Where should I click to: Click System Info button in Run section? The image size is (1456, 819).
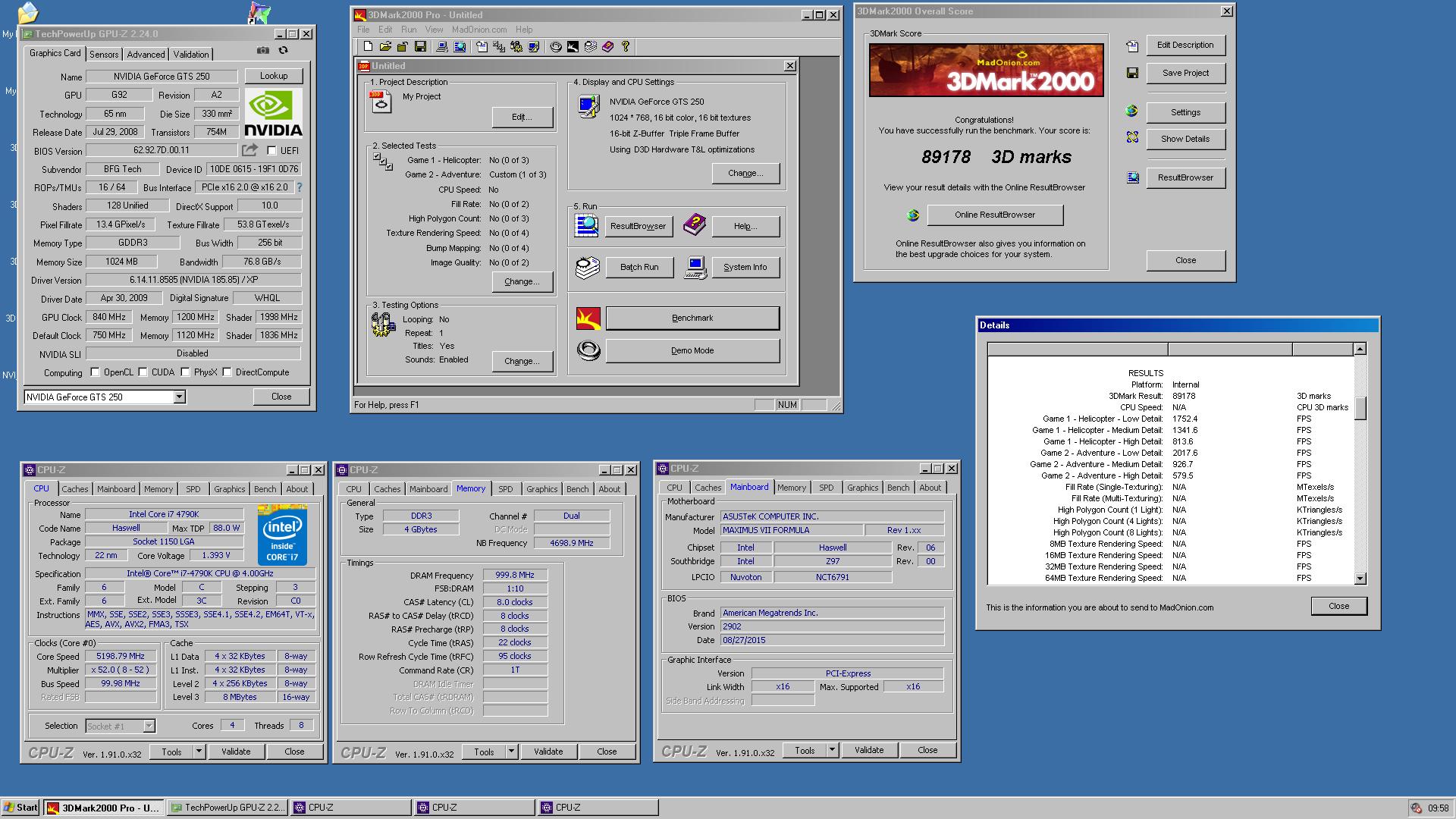point(745,267)
